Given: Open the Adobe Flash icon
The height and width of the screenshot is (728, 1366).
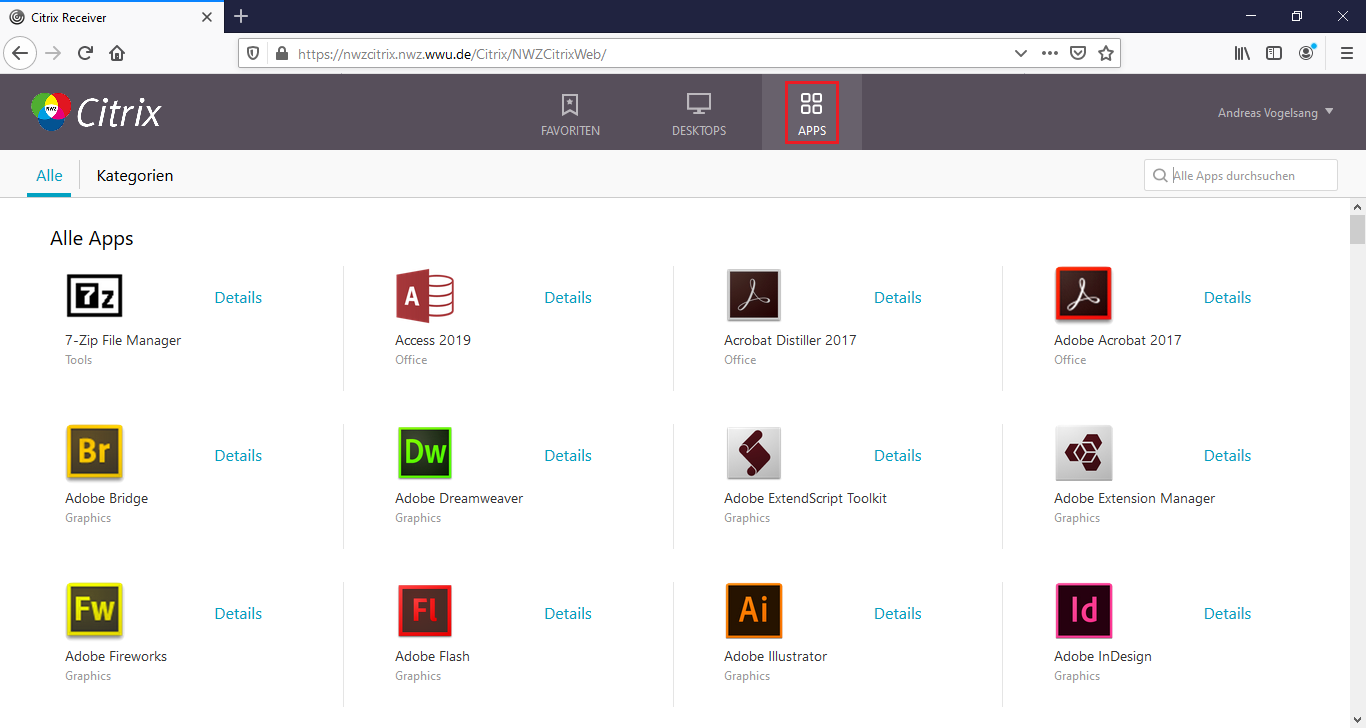Looking at the screenshot, I should point(425,611).
